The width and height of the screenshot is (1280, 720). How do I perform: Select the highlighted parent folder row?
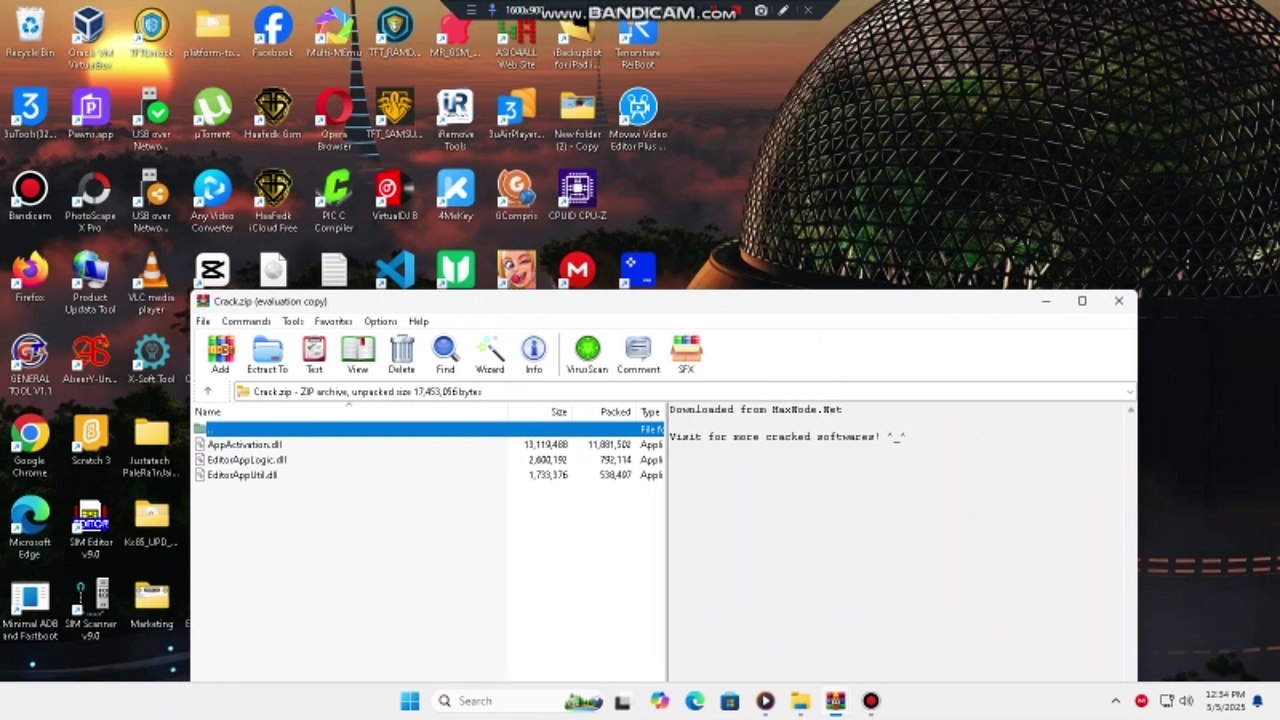pos(428,430)
